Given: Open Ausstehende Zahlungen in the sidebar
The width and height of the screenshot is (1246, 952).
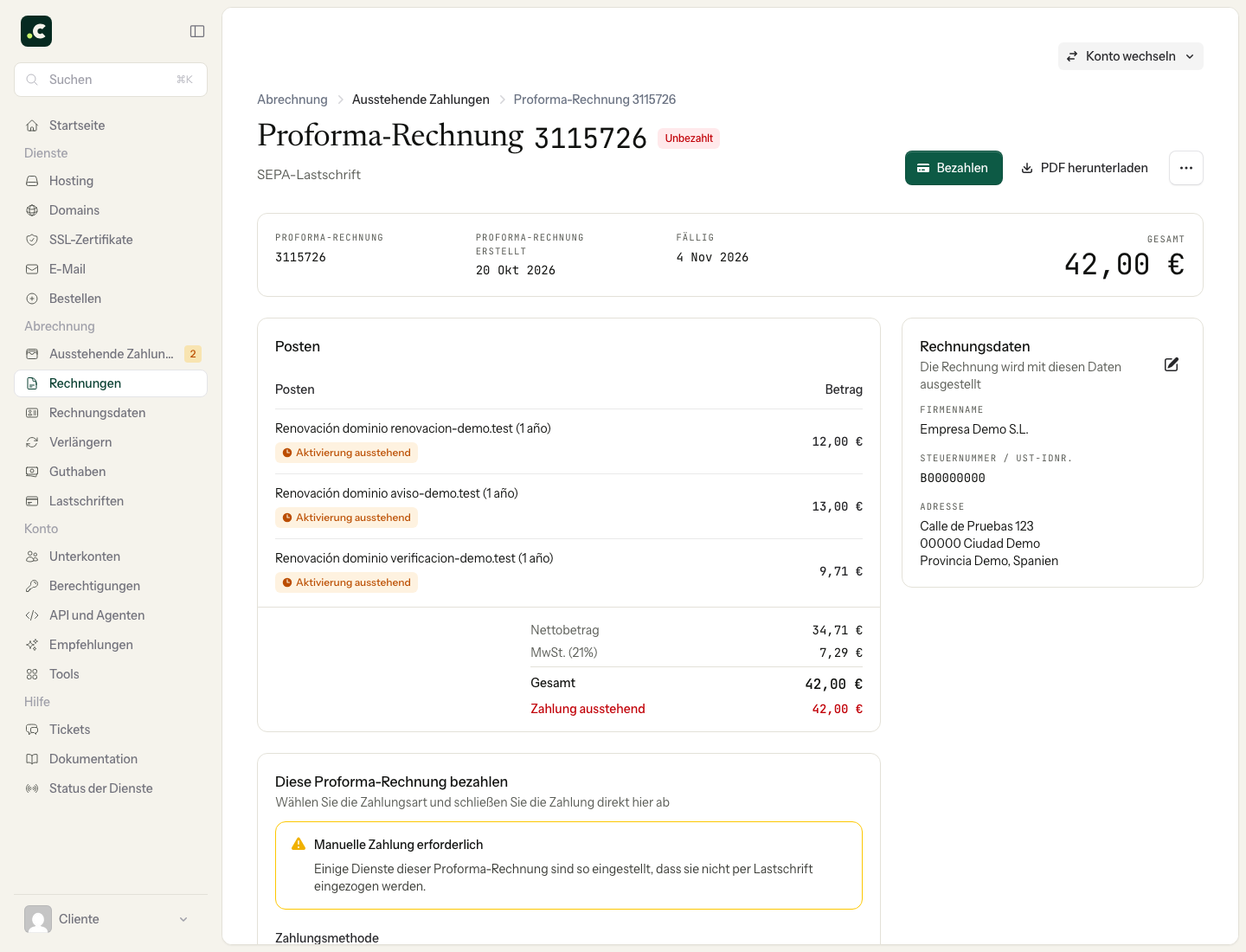Looking at the screenshot, I should pos(111,354).
